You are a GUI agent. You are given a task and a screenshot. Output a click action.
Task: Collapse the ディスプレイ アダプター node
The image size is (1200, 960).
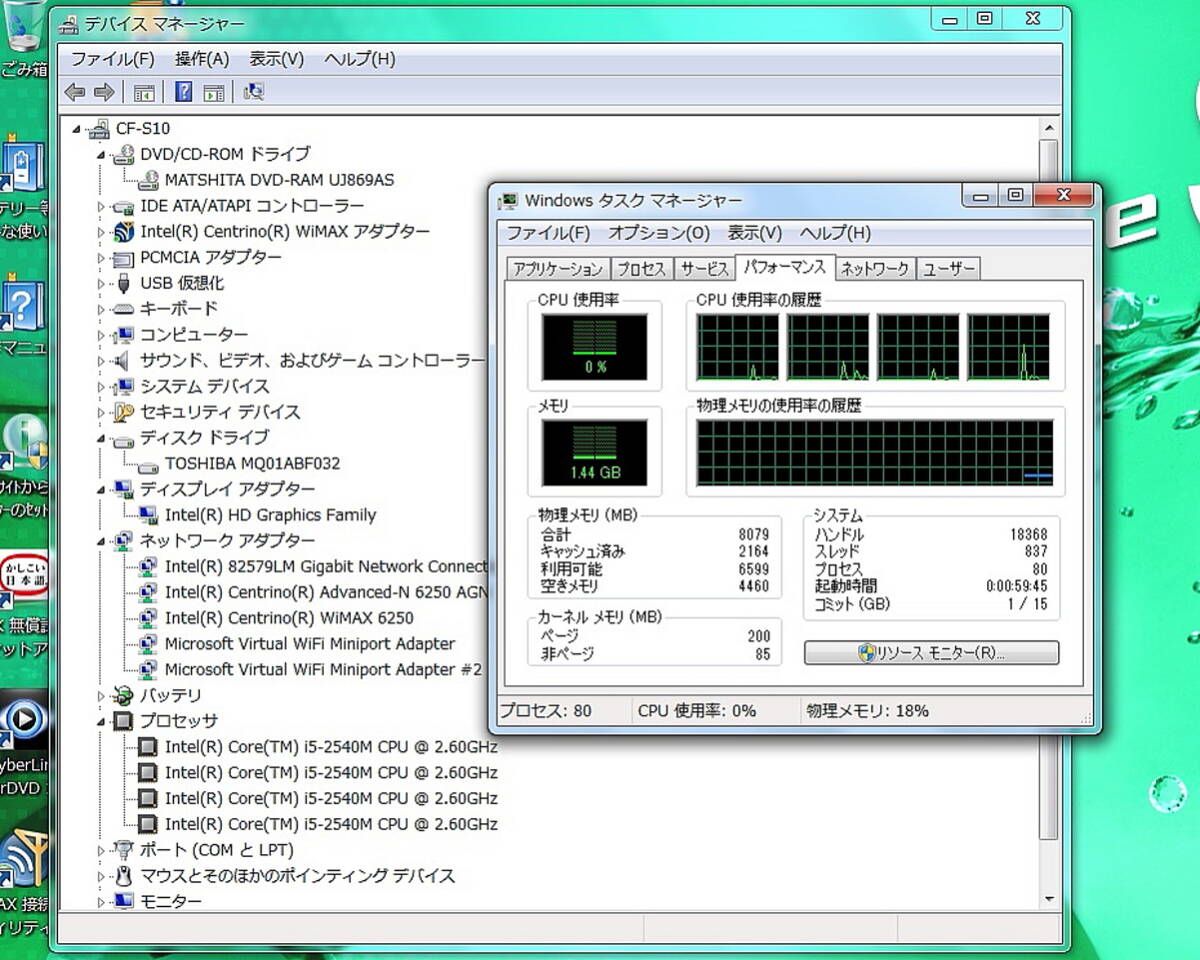click(101, 489)
